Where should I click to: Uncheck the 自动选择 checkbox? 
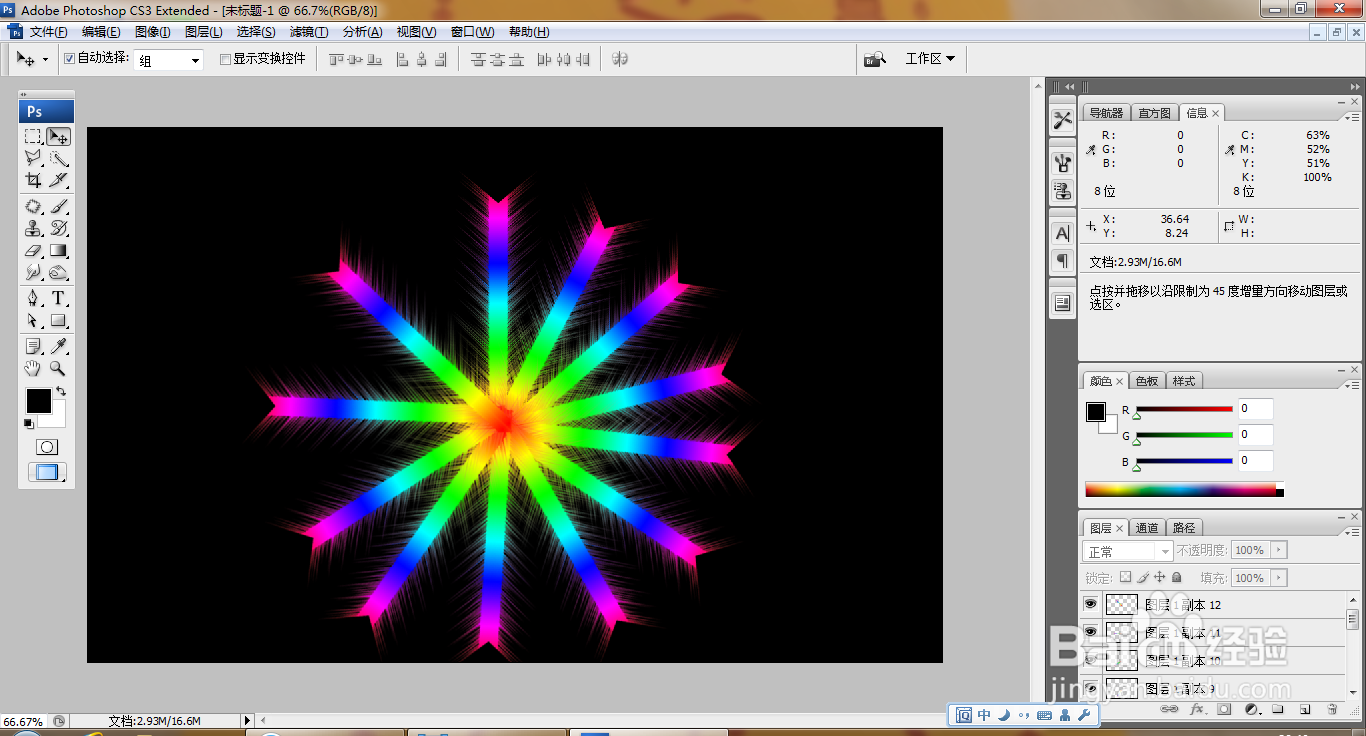click(x=69, y=59)
